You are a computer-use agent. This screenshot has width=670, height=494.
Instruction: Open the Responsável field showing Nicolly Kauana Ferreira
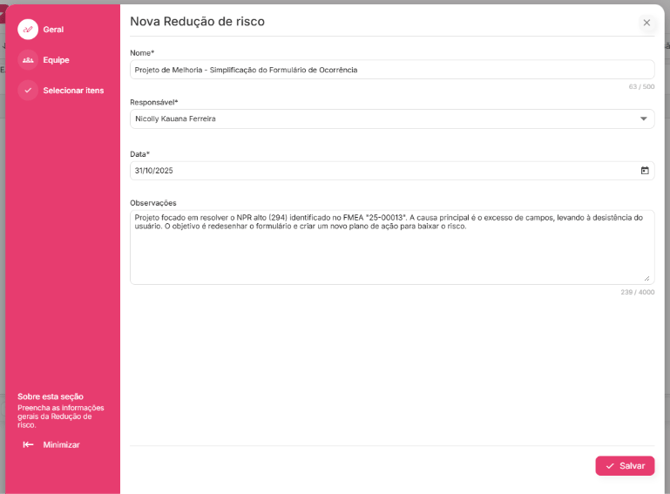[x=380, y=119]
